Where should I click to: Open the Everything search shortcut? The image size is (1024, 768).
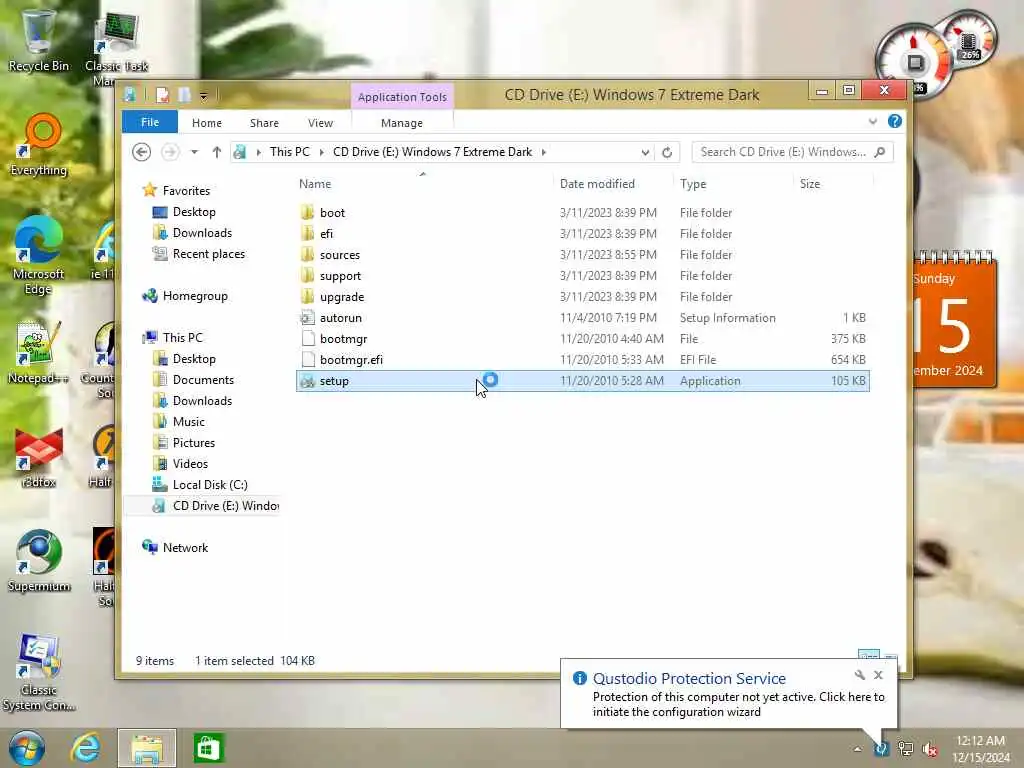[x=39, y=145]
